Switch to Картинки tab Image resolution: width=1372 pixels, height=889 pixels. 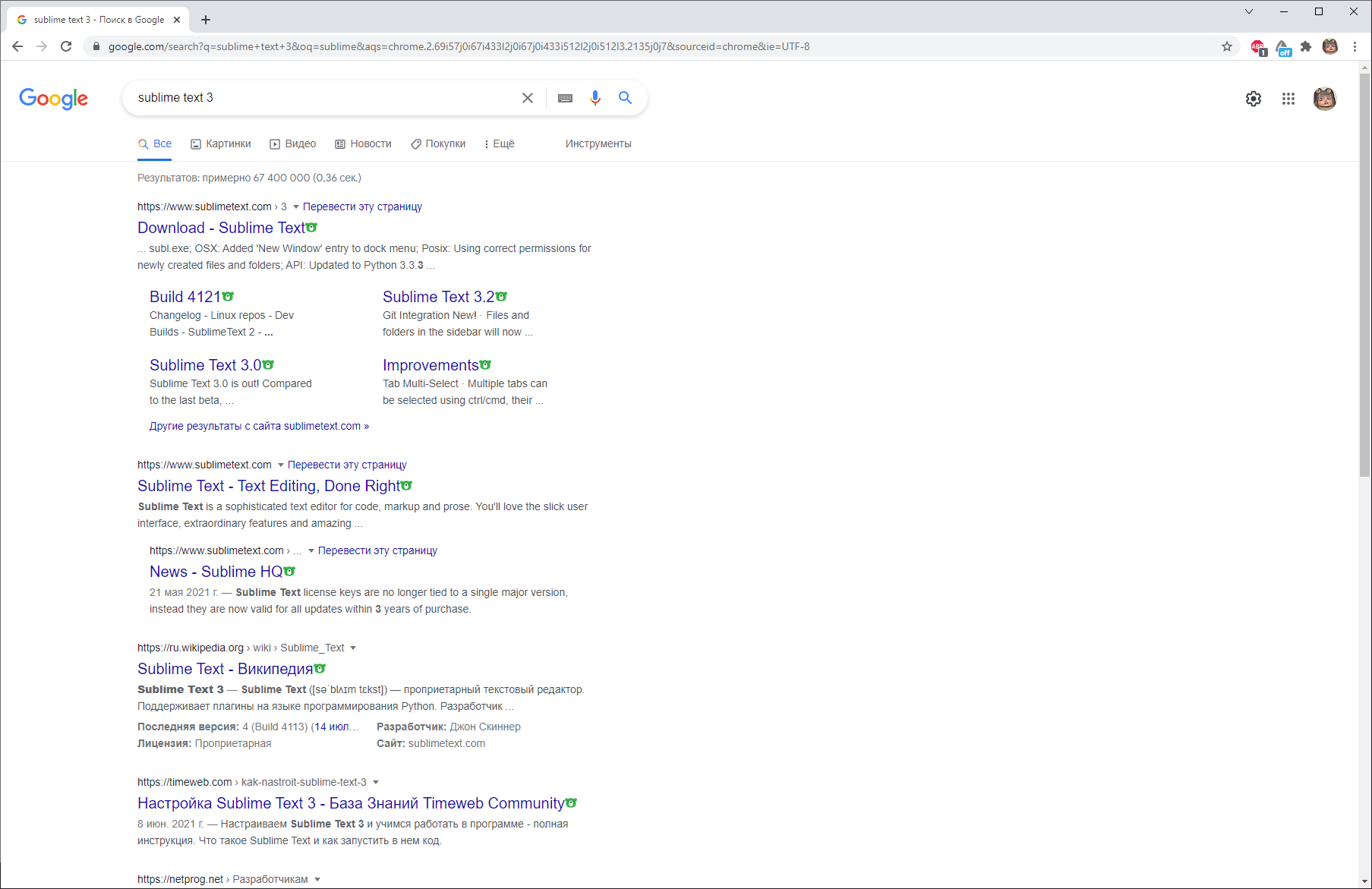coord(221,143)
